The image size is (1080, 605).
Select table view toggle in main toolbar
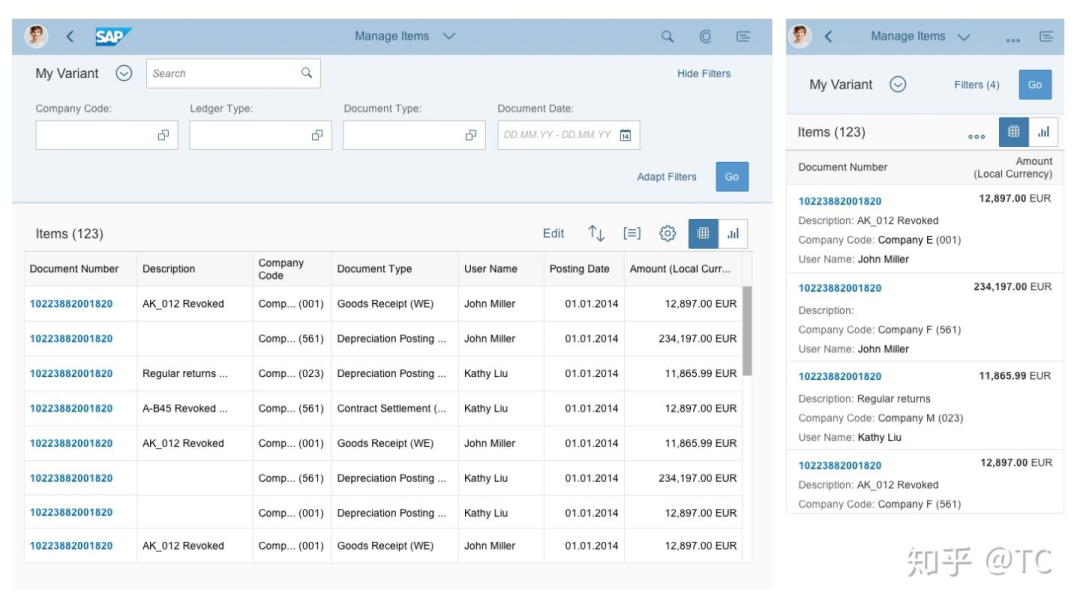click(703, 234)
